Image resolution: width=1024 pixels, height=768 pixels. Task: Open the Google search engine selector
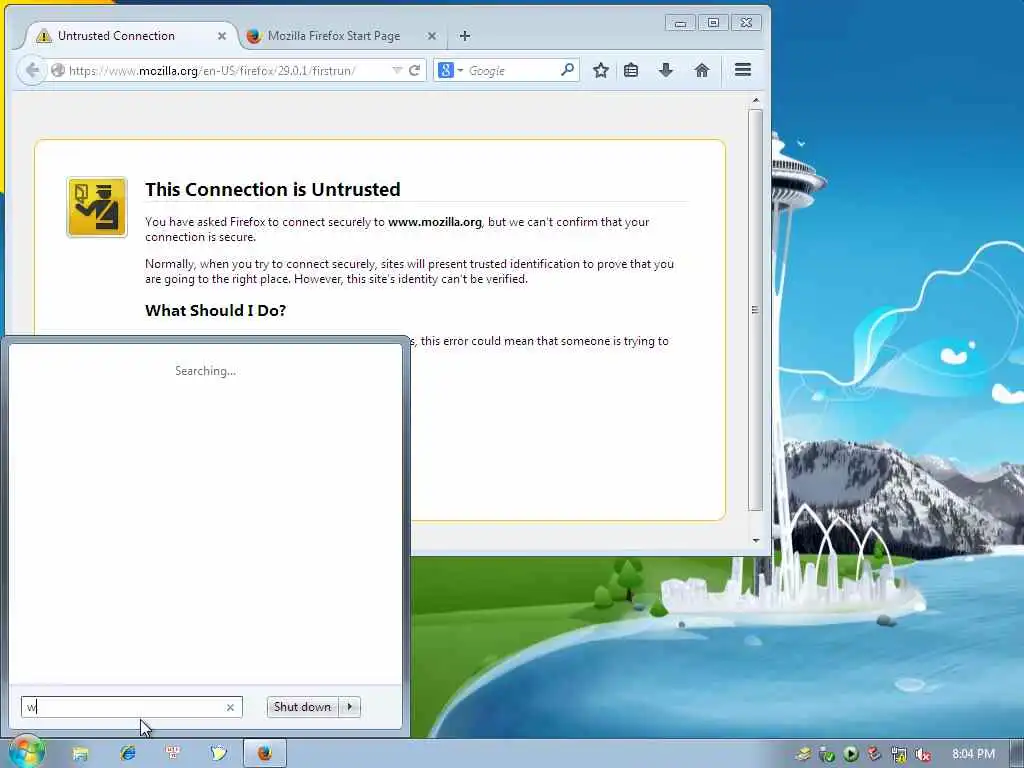[x=451, y=71]
